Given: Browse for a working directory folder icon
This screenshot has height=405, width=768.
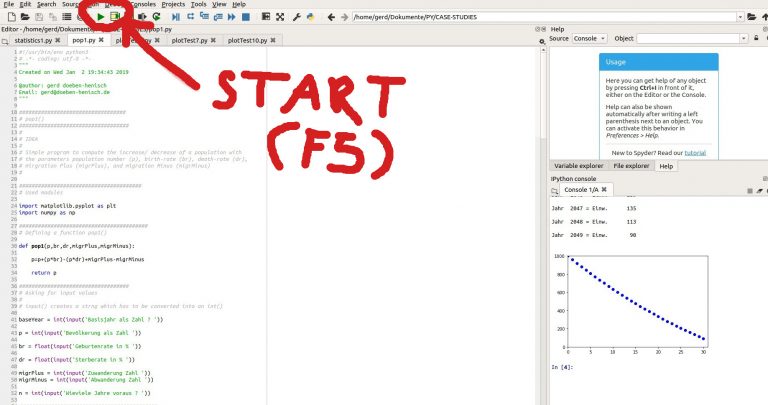Looking at the screenshot, I should pyautogui.click(x=752, y=17).
